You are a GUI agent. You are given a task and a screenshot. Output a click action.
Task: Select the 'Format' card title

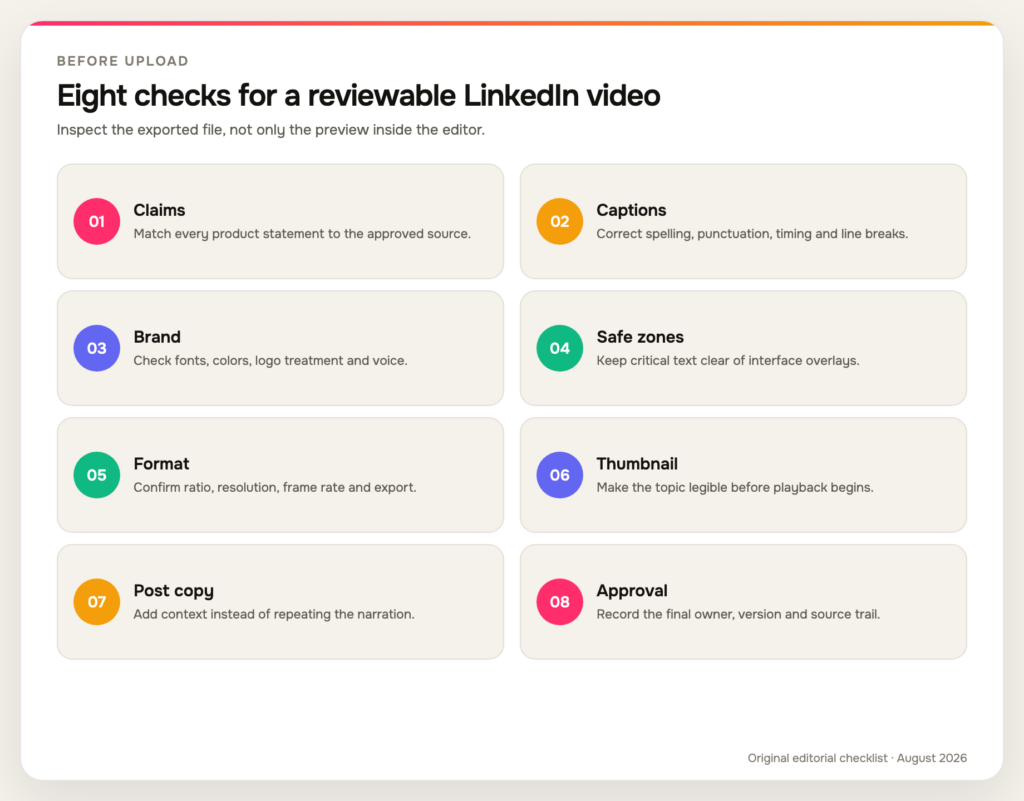pos(161,463)
